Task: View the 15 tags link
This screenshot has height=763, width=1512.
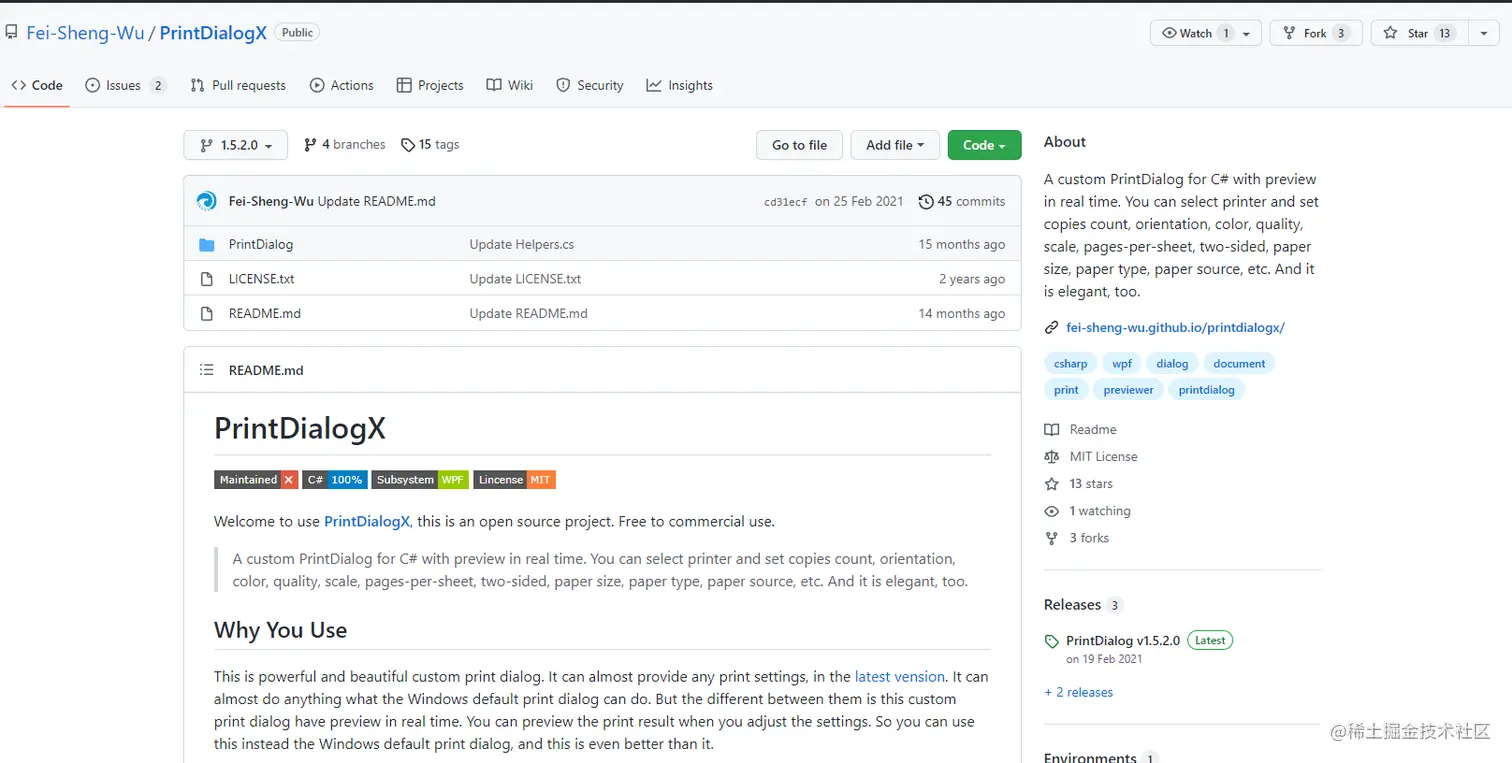Action: 430,144
